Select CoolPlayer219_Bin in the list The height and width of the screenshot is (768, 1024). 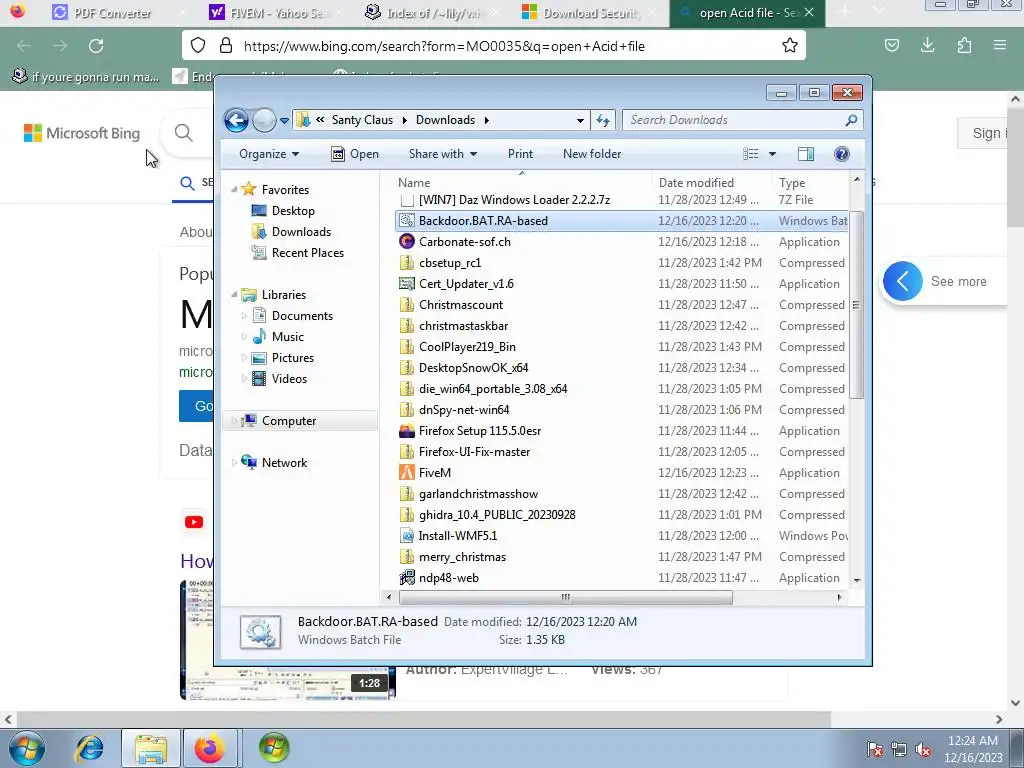click(468, 347)
